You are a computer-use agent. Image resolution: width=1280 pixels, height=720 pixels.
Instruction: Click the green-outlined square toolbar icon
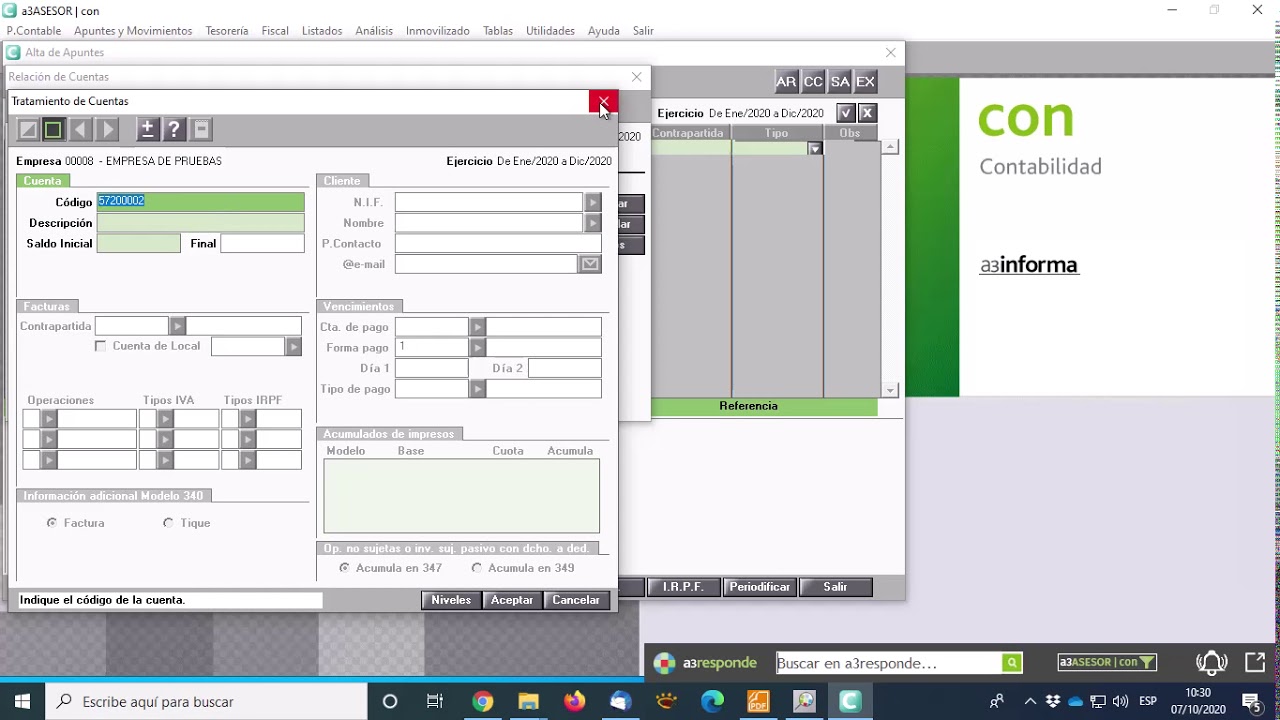tap(53, 129)
